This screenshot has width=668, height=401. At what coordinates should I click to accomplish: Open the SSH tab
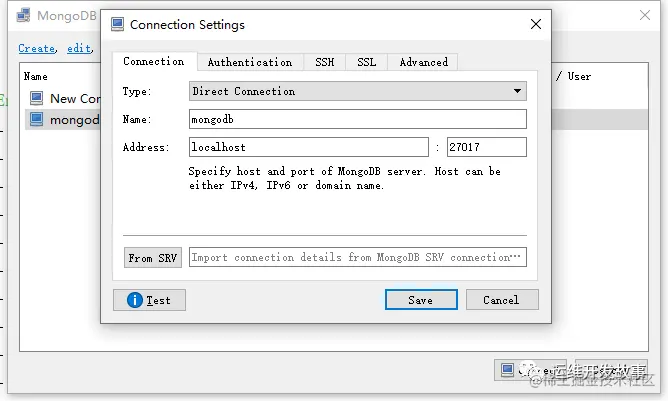pos(325,62)
